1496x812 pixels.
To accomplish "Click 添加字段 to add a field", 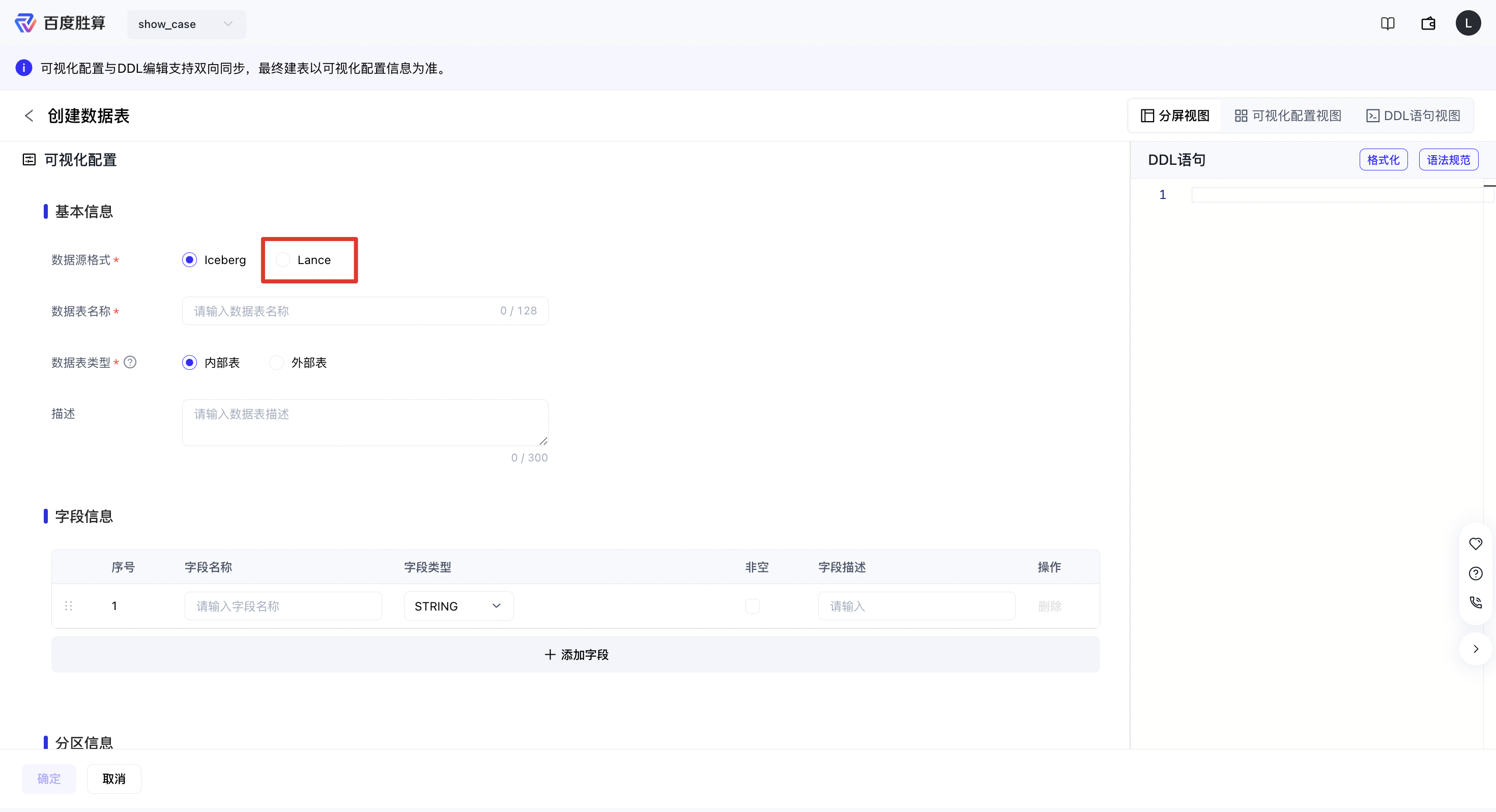I will click(576, 655).
